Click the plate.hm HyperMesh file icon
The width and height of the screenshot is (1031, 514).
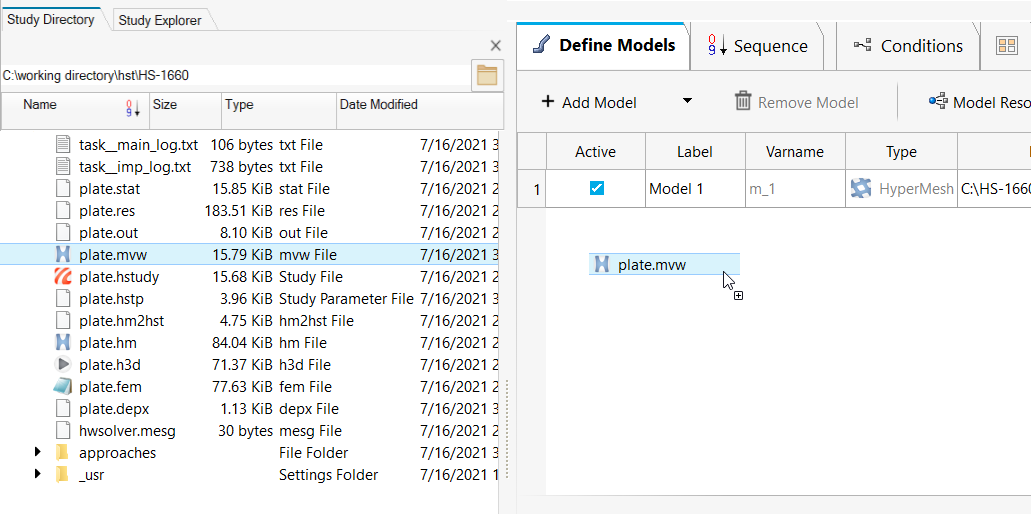click(x=62, y=343)
